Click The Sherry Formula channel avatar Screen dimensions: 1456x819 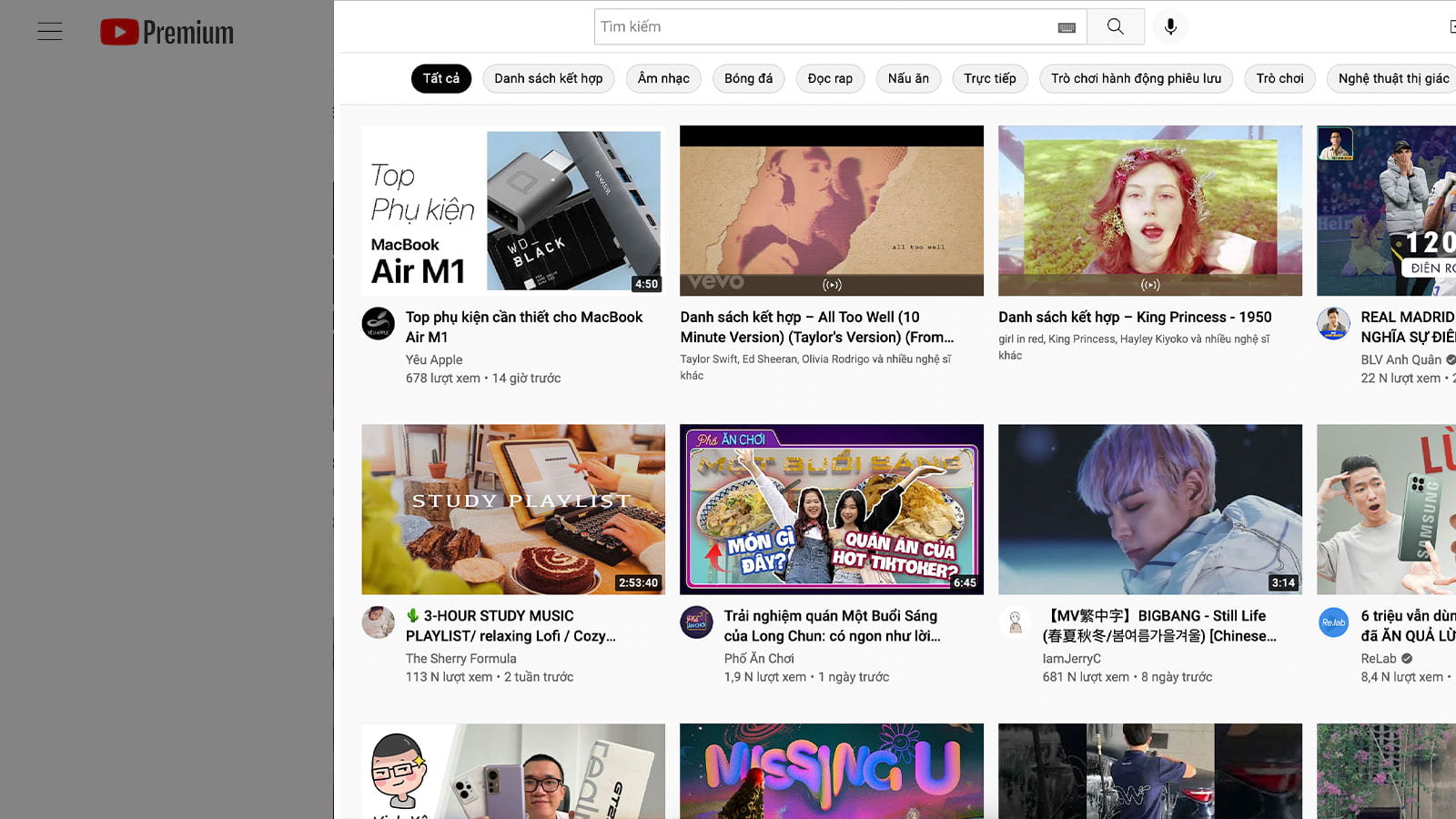point(379,622)
